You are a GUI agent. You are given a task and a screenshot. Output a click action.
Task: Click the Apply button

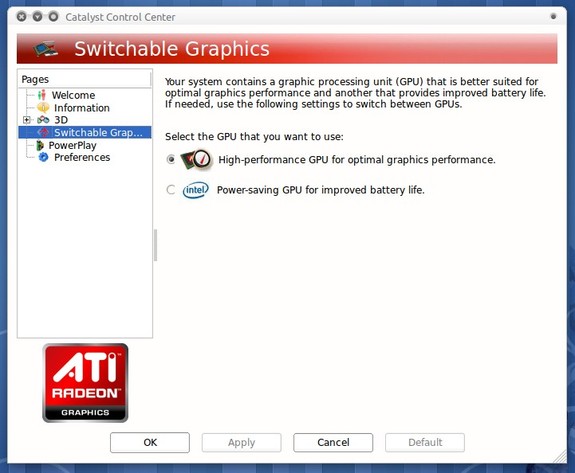click(241, 443)
